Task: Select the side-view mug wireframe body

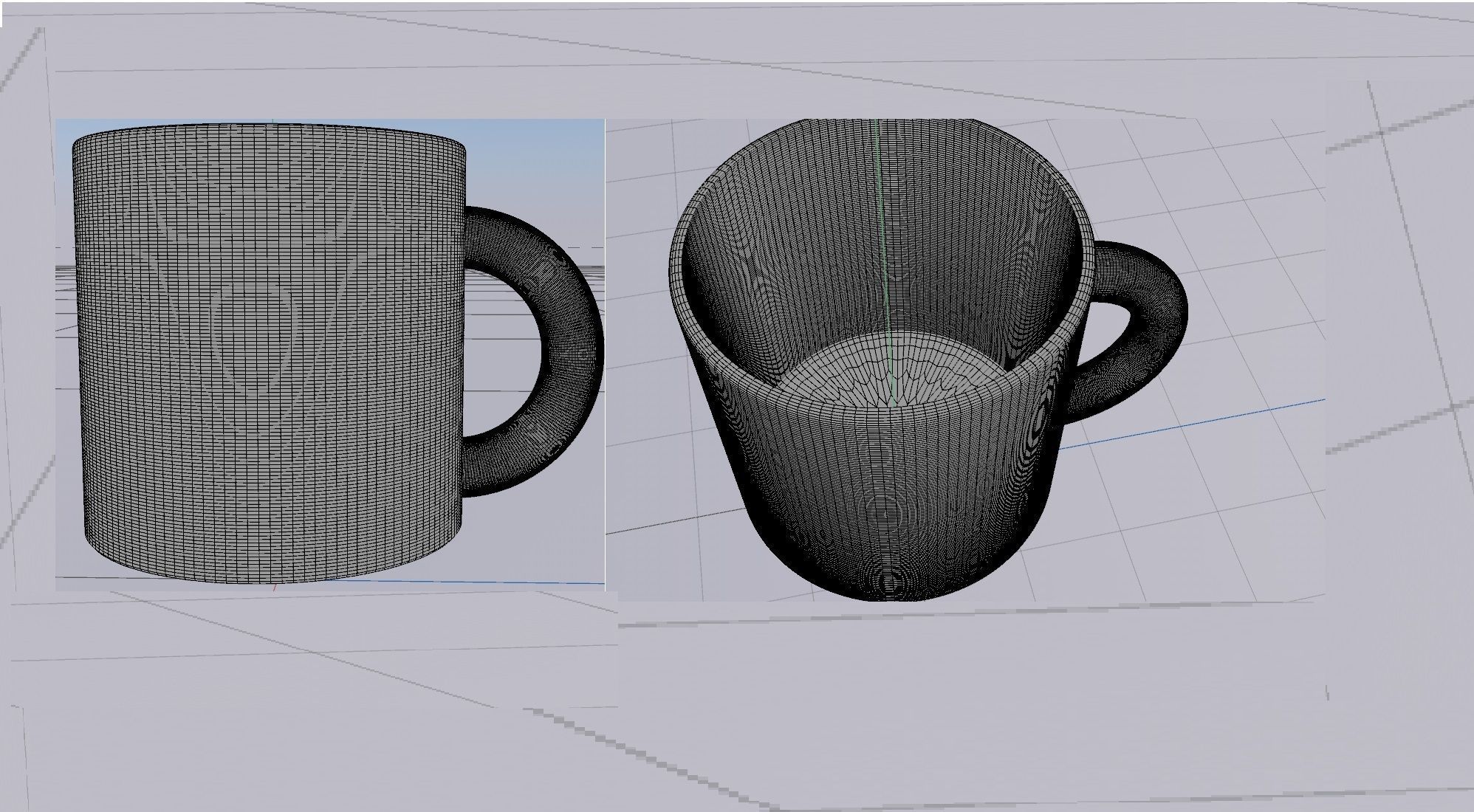Action: click(270, 353)
